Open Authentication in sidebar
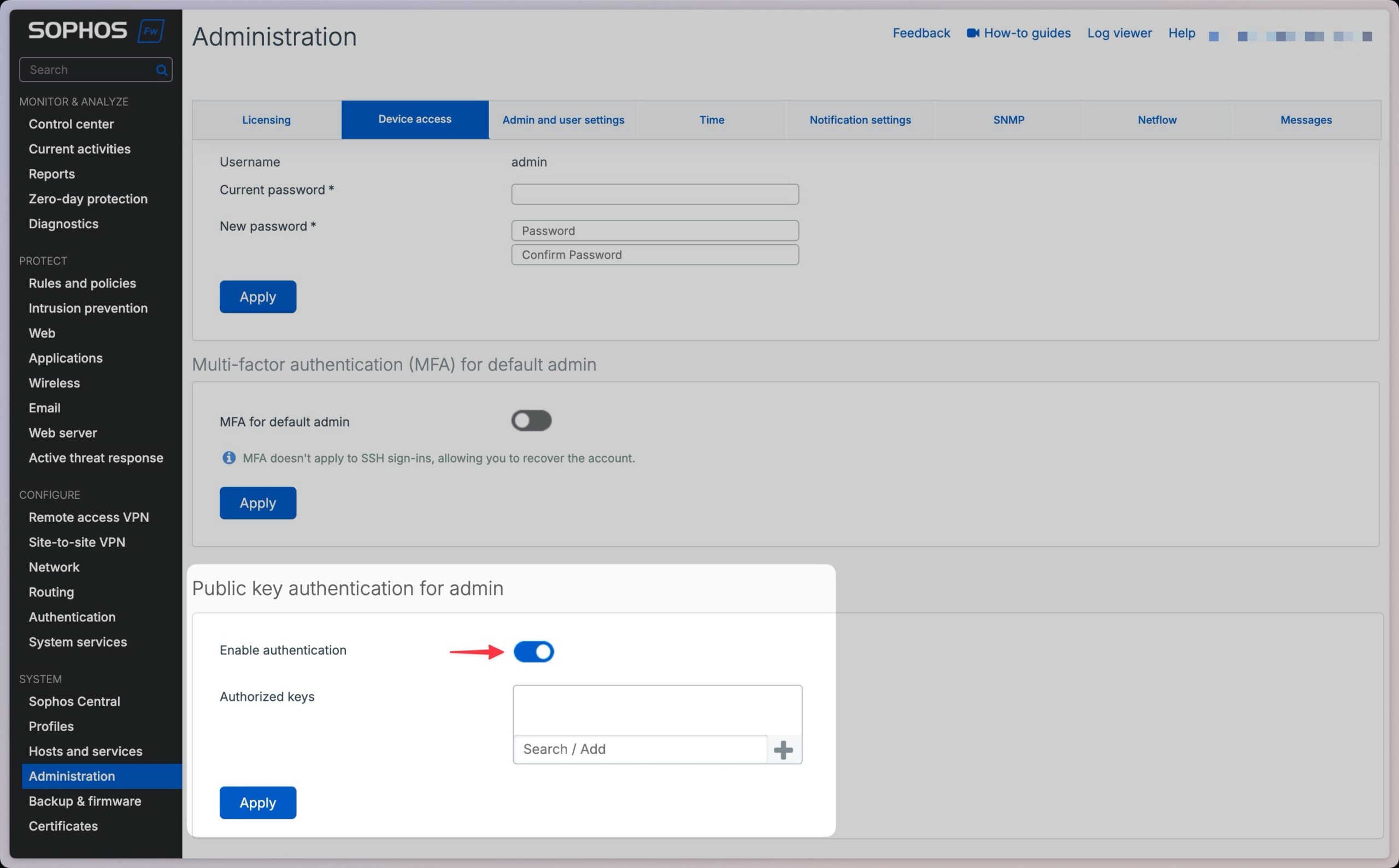The image size is (1399, 868). [72, 617]
